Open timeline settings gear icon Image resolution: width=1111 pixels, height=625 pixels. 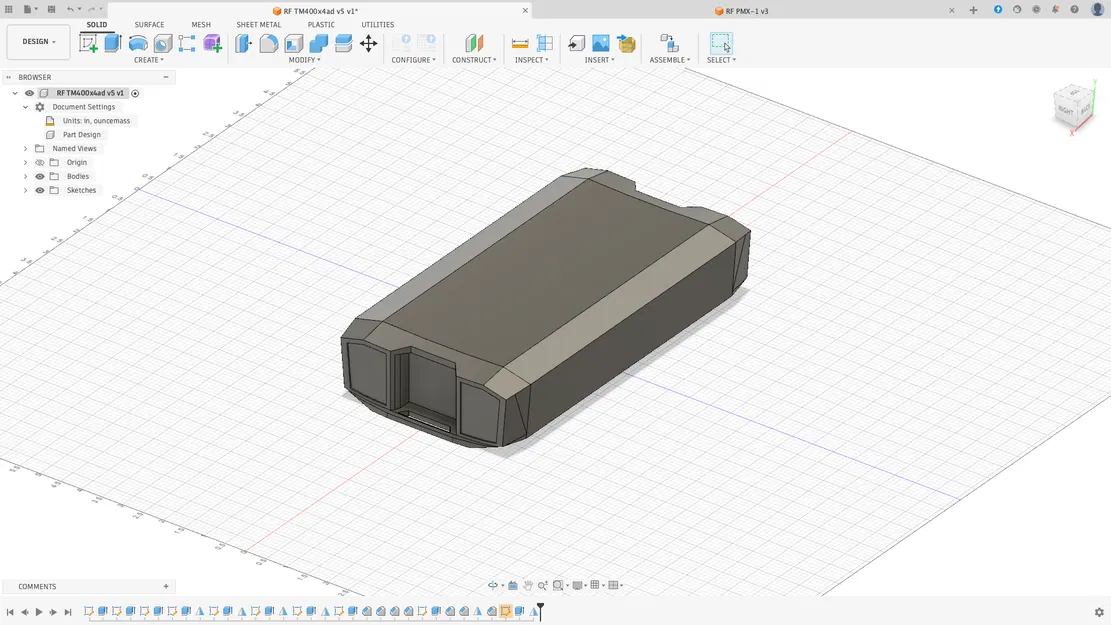coord(1099,612)
